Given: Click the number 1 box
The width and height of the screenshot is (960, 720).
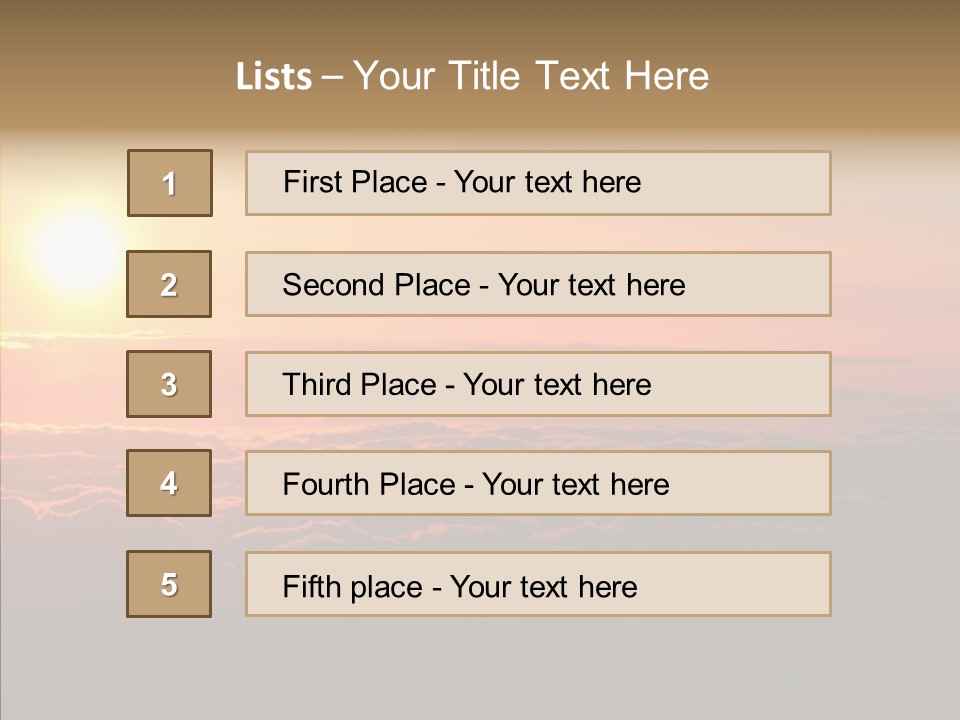Looking at the screenshot, I should pos(170,183).
